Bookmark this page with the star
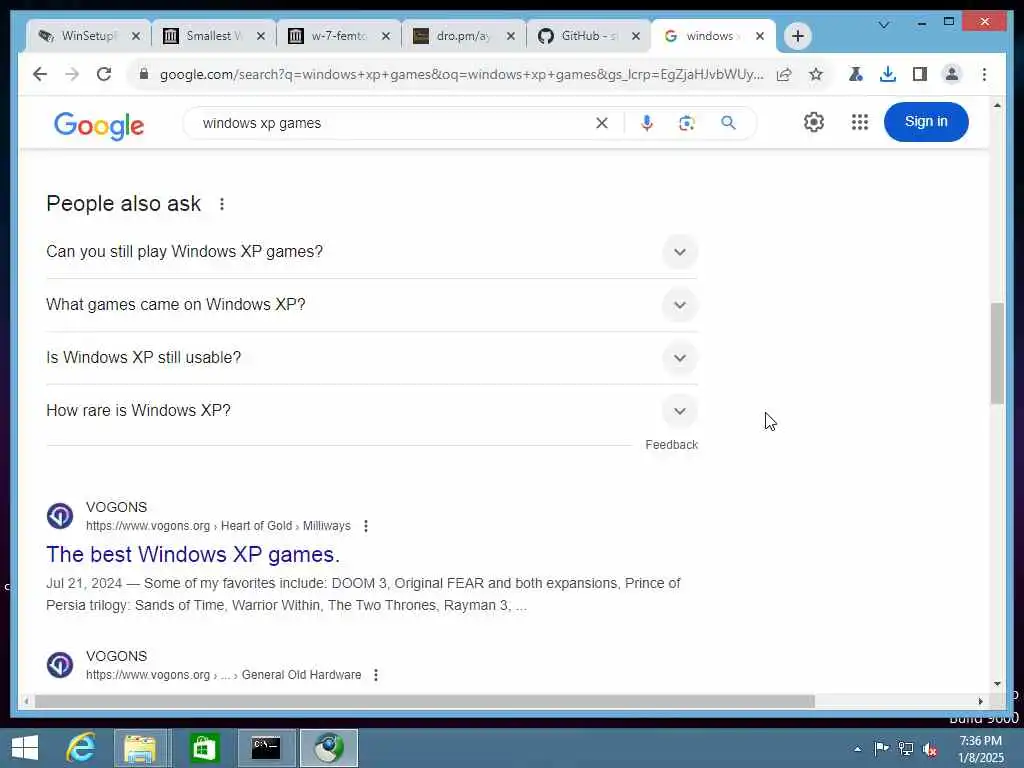 [816, 74]
